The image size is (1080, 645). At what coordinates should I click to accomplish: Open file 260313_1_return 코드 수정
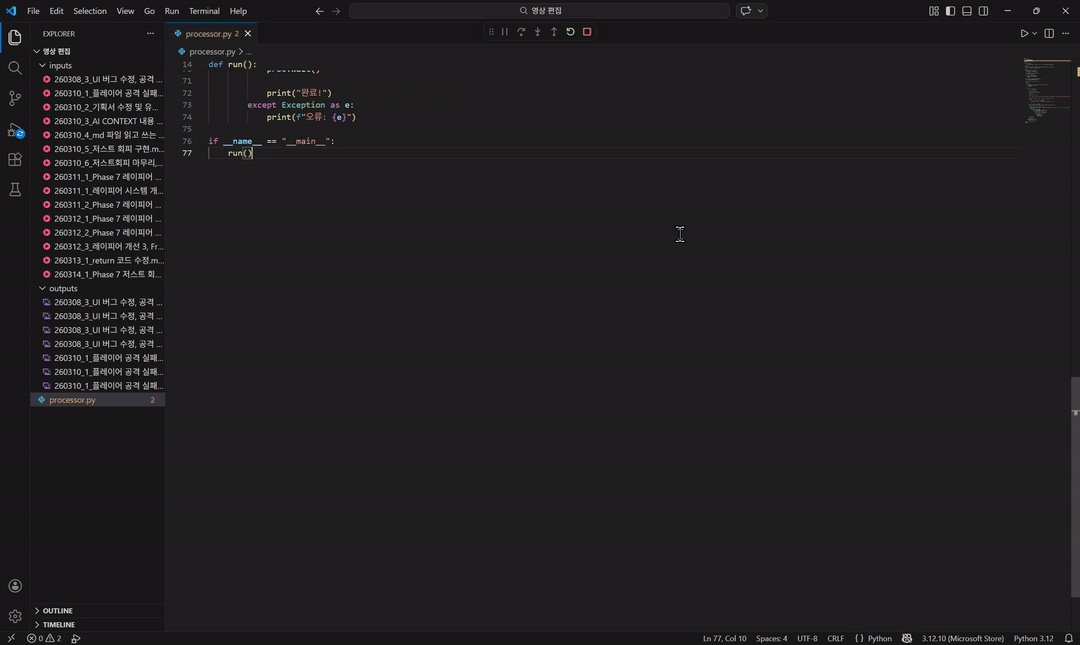97,260
